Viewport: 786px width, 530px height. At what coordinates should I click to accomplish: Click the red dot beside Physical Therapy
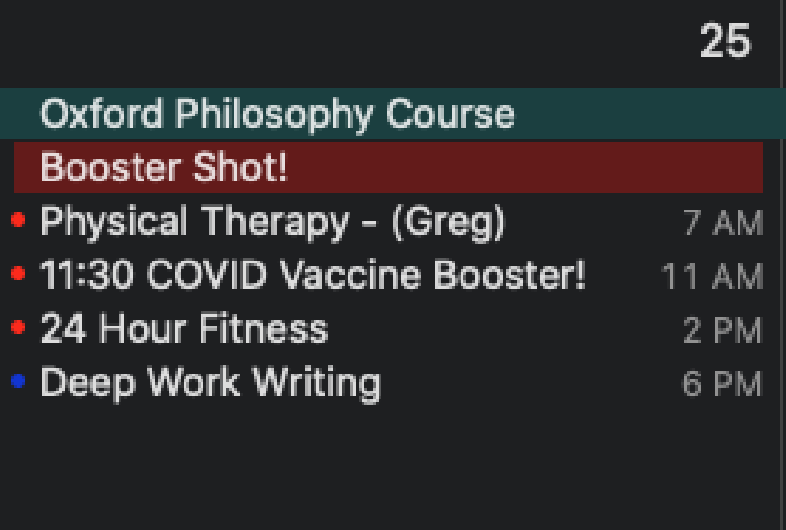pos(17,220)
